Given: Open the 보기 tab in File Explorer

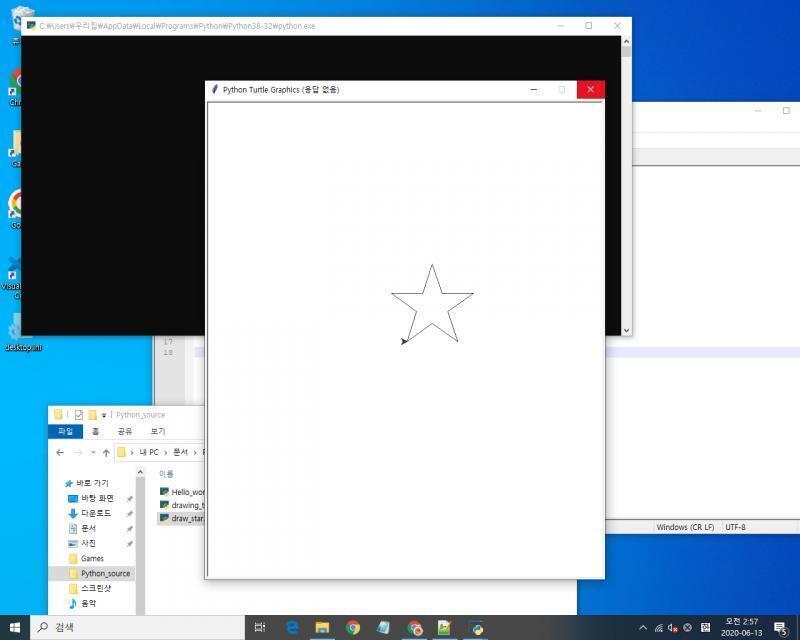Looking at the screenshot, I should point(158,431).
